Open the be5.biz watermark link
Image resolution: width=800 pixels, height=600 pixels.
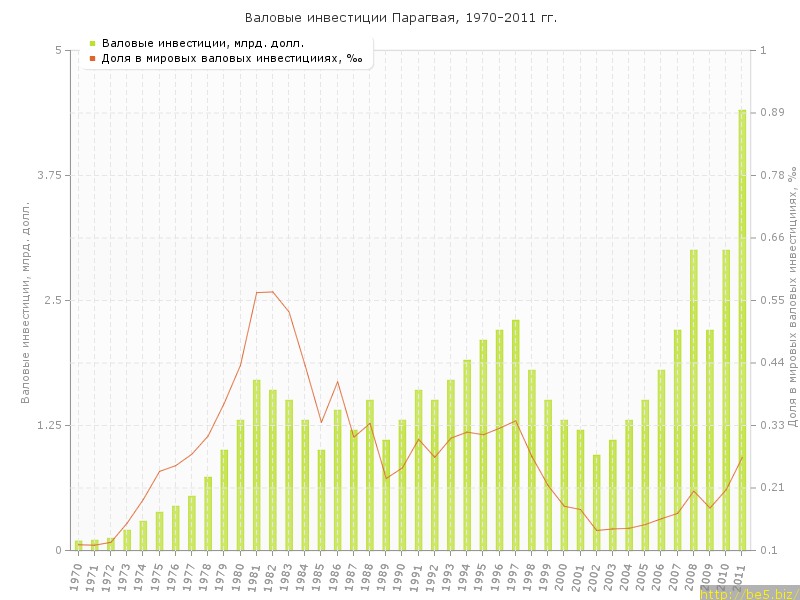click(749, 594)
